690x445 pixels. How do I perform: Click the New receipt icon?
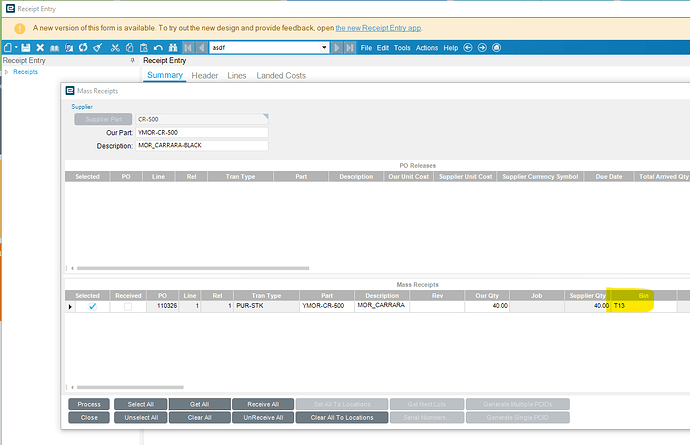(8, 48)
